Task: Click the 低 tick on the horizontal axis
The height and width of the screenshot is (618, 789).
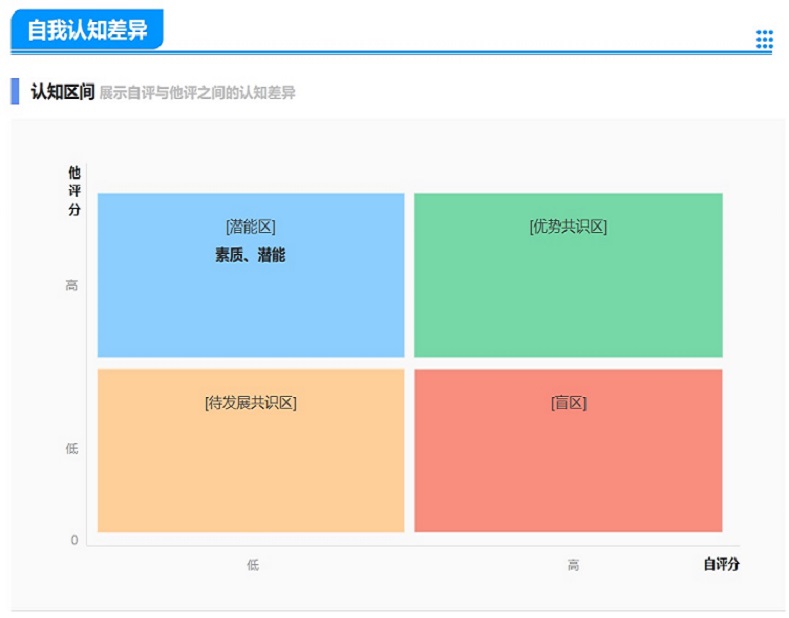Action: (x=253, y=565)
